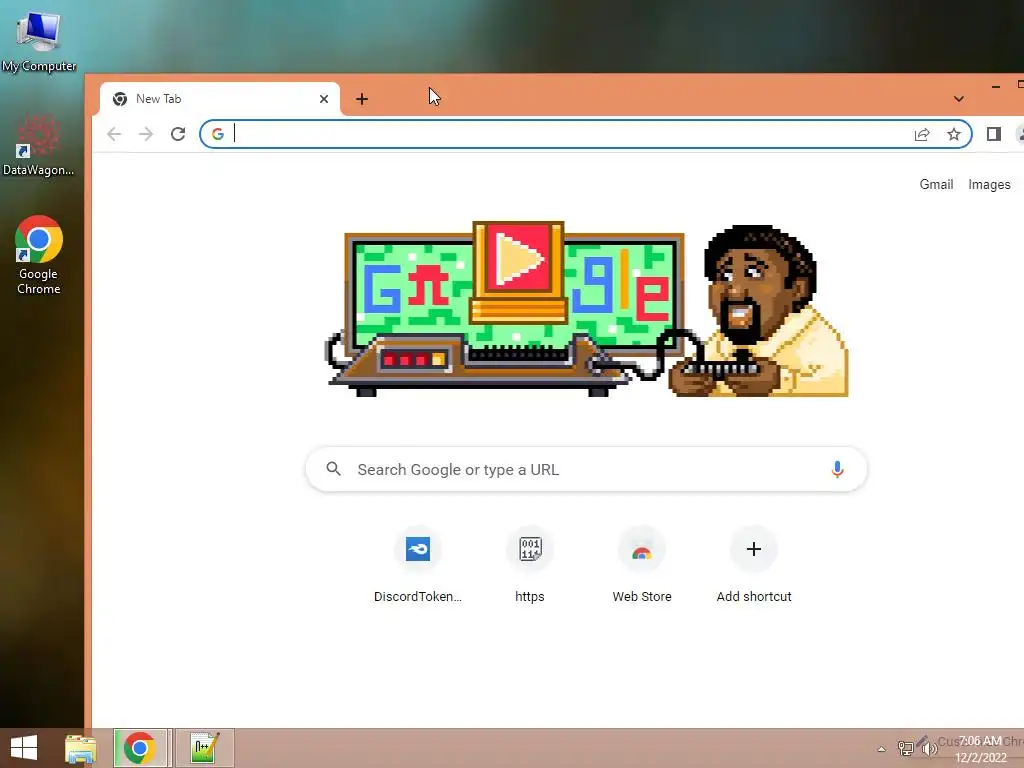
Task: Open File Explorer from taskbar
Action: click(80, 748)
